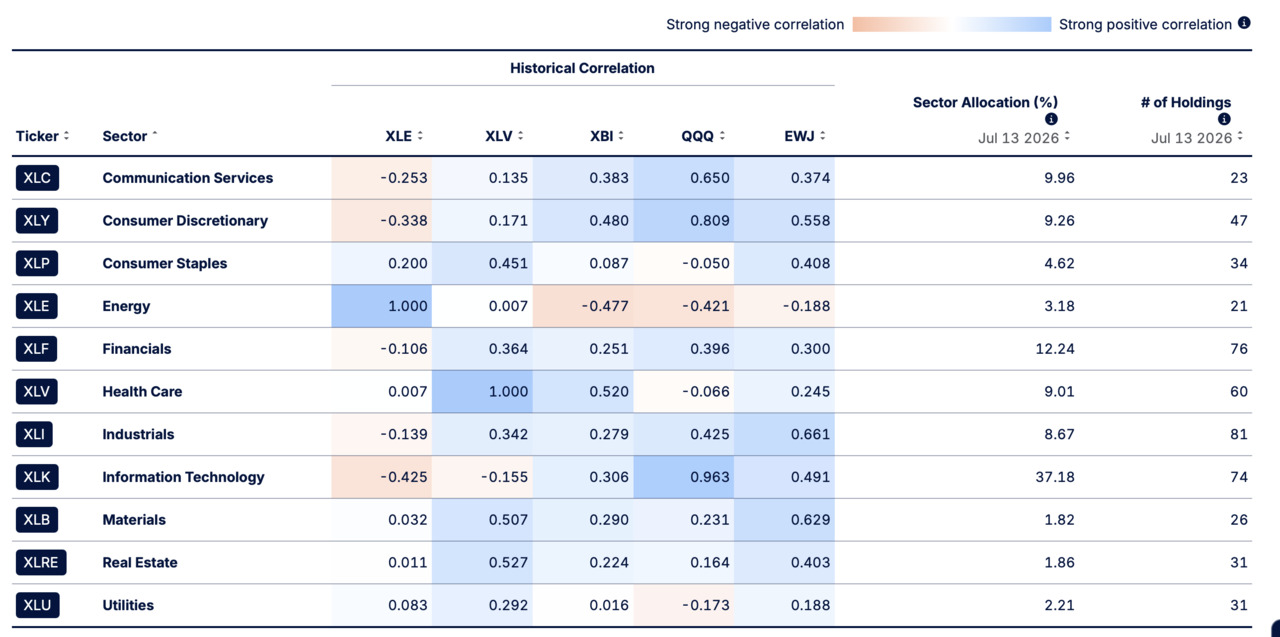1280x637 pixels.
Task: Open the # of Holdings Jul 13 2026 date selector
Action: click(x=1196, y=137)
